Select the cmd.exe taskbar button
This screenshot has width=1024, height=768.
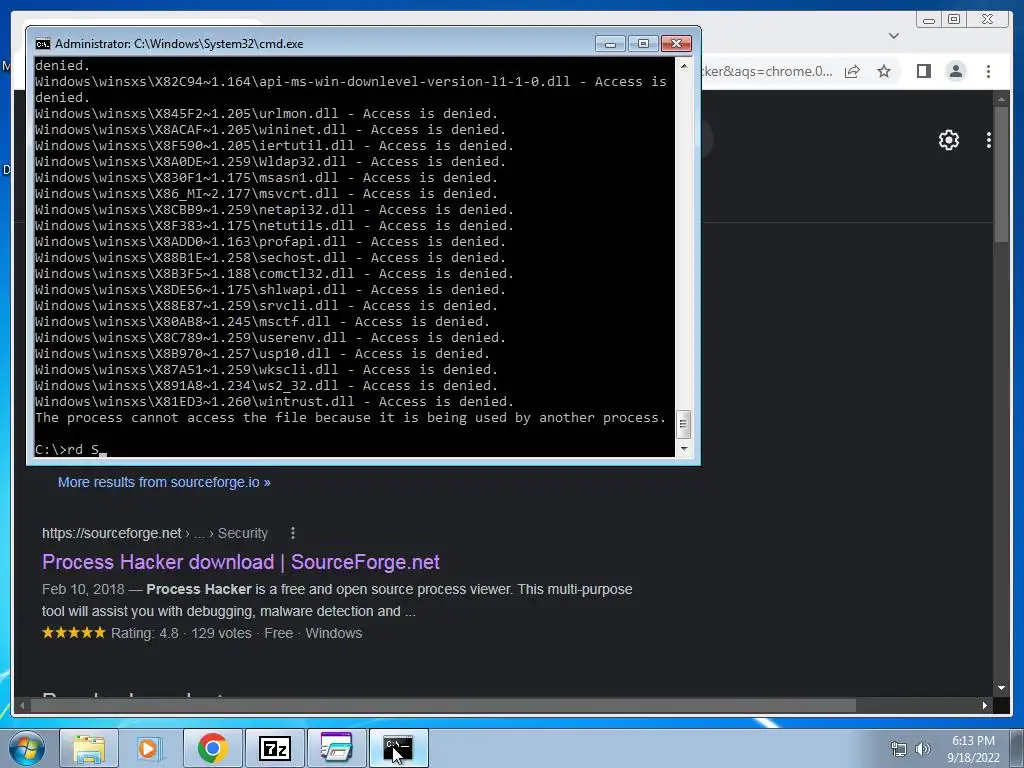pos(398,748)
